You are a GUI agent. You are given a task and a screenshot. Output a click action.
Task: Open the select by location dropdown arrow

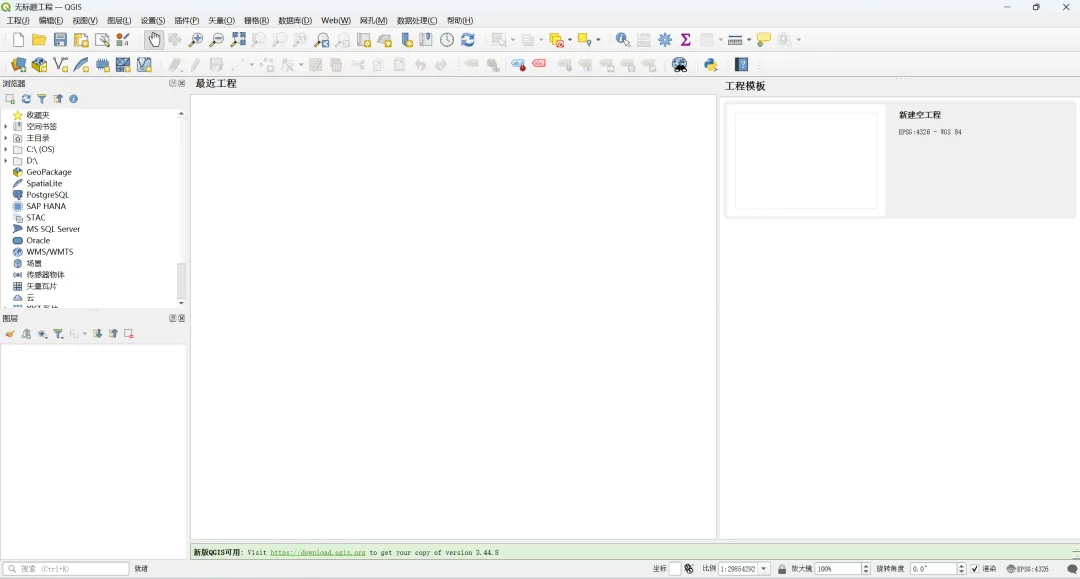pos(598,40)
